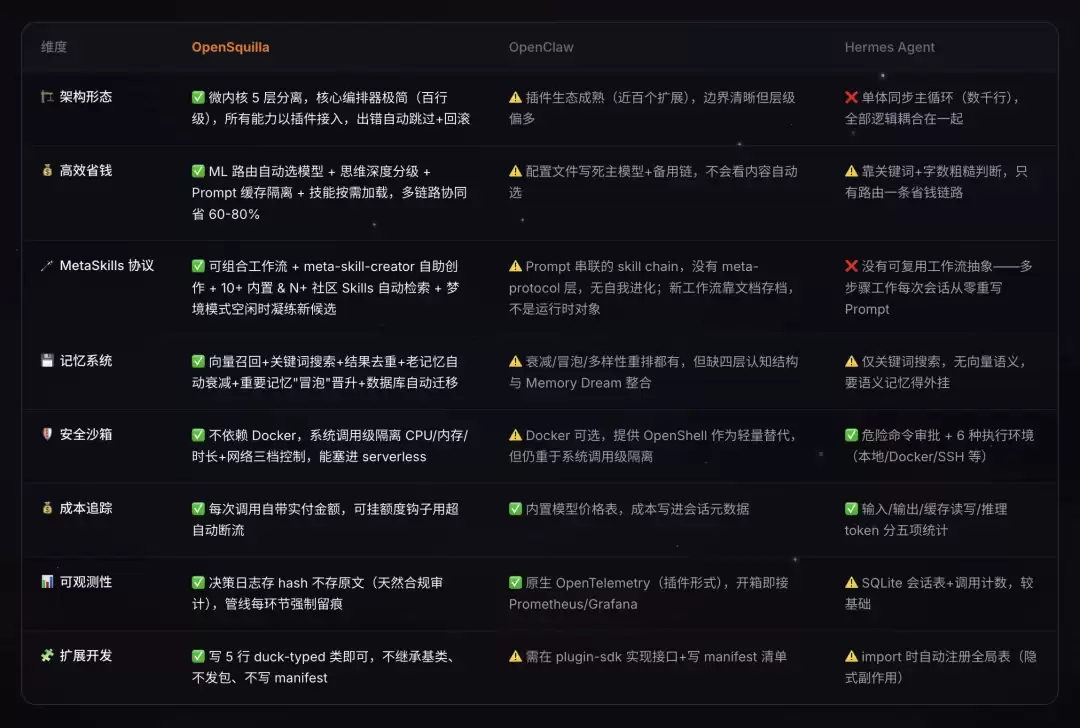Click warning triangle before 插件生态成熟
Screen dimensions: 1080x728
(x=515, y=97)
